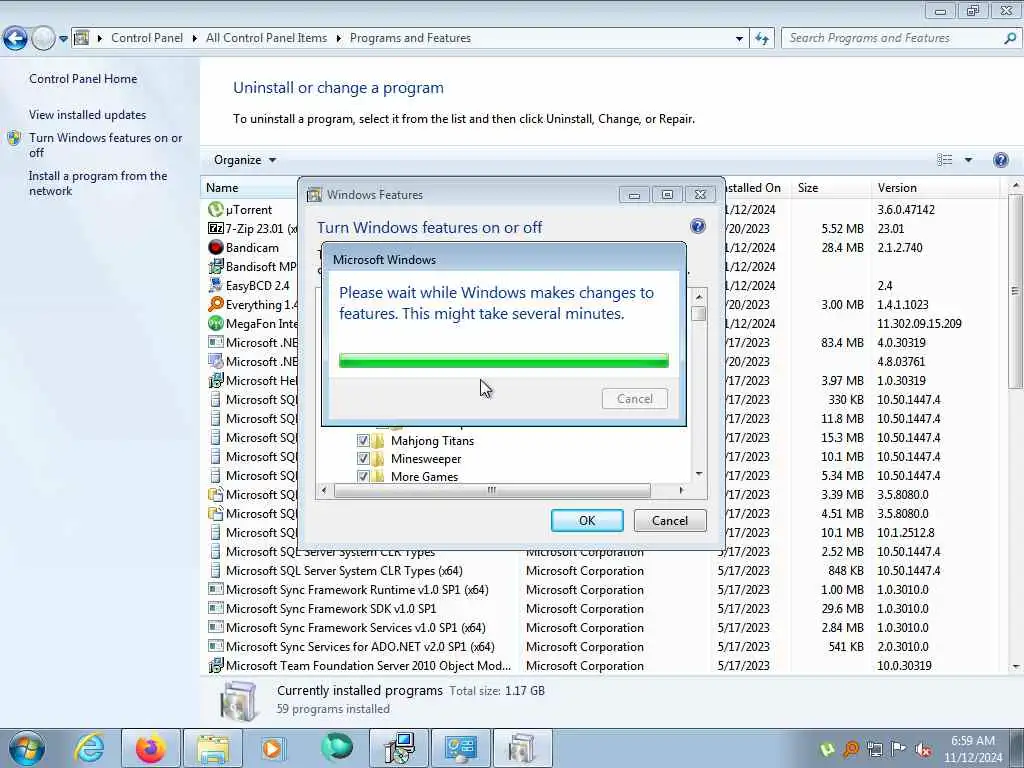The width and height of the screenshot is (1024, 768).
Task: Open Windows Features help question-mark icon
Action: (x=697, y=226)
